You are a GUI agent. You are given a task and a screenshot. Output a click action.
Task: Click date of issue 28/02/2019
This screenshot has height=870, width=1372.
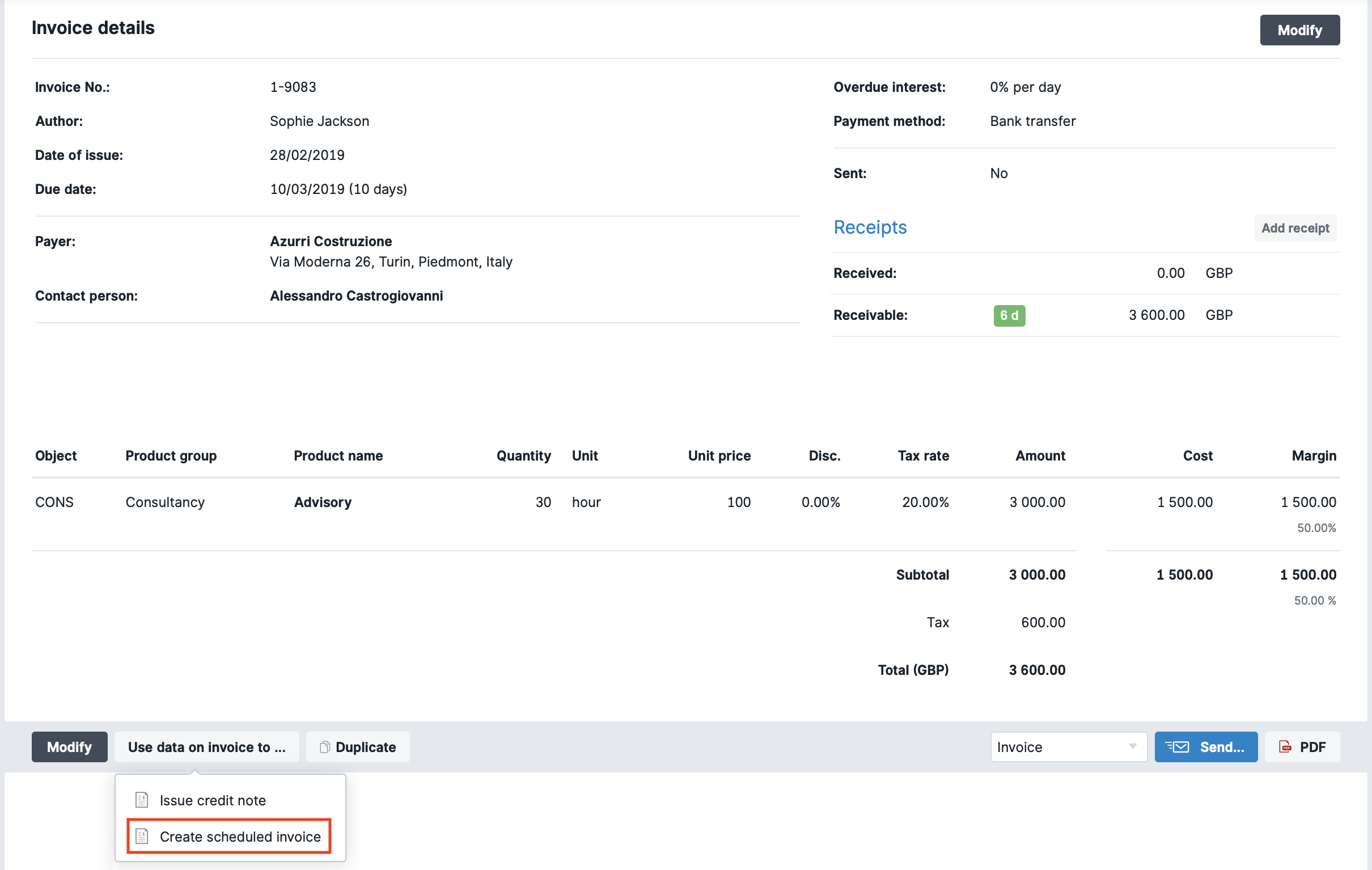[x=307, y=155]
